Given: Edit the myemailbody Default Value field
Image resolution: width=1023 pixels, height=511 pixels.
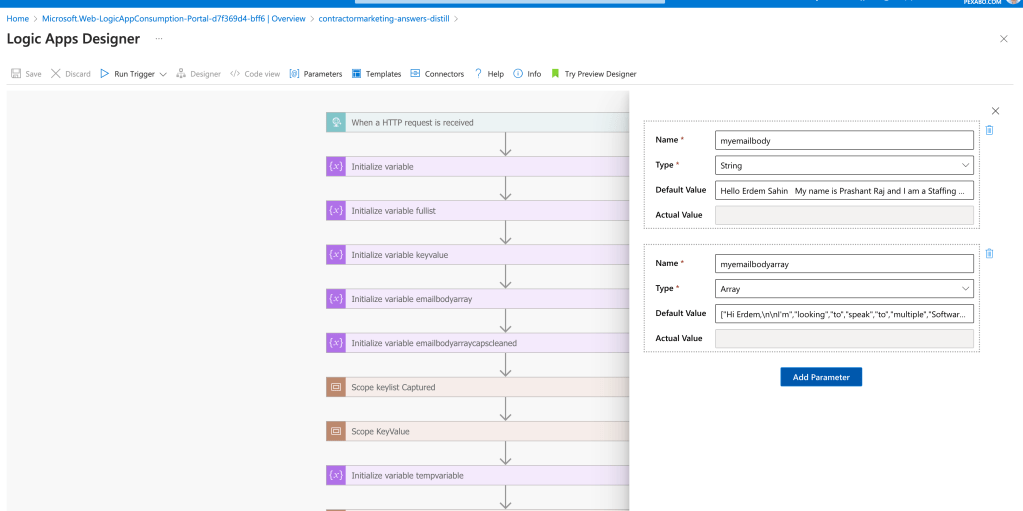Looking at the screenshot, I should (x=844, y=190).
